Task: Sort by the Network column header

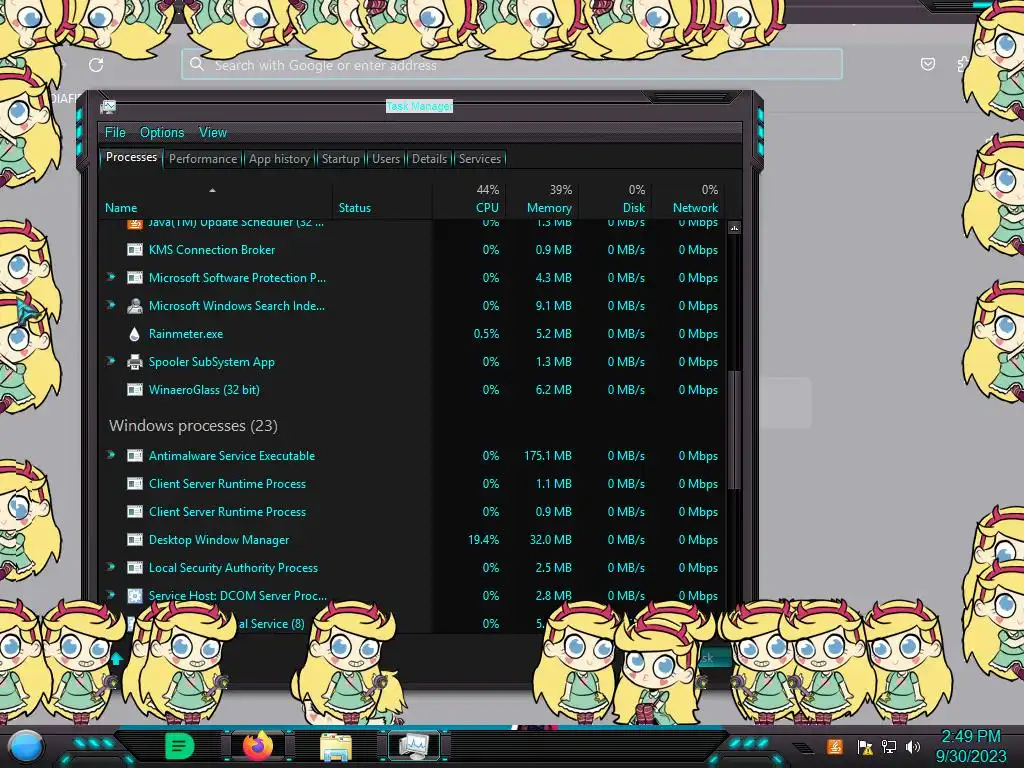Action: [695, 208]
